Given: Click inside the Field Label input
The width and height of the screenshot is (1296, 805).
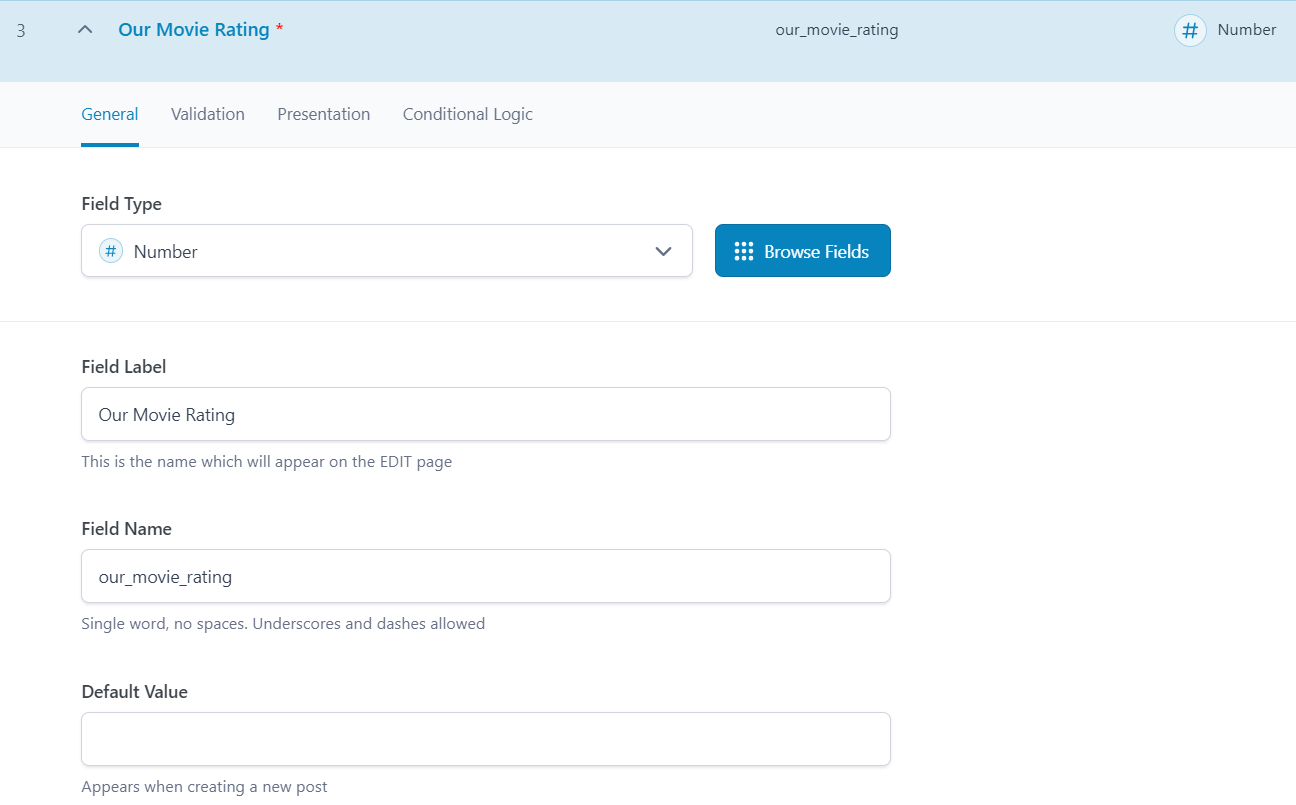Looking at the screenshot, I should pos(485,414).
